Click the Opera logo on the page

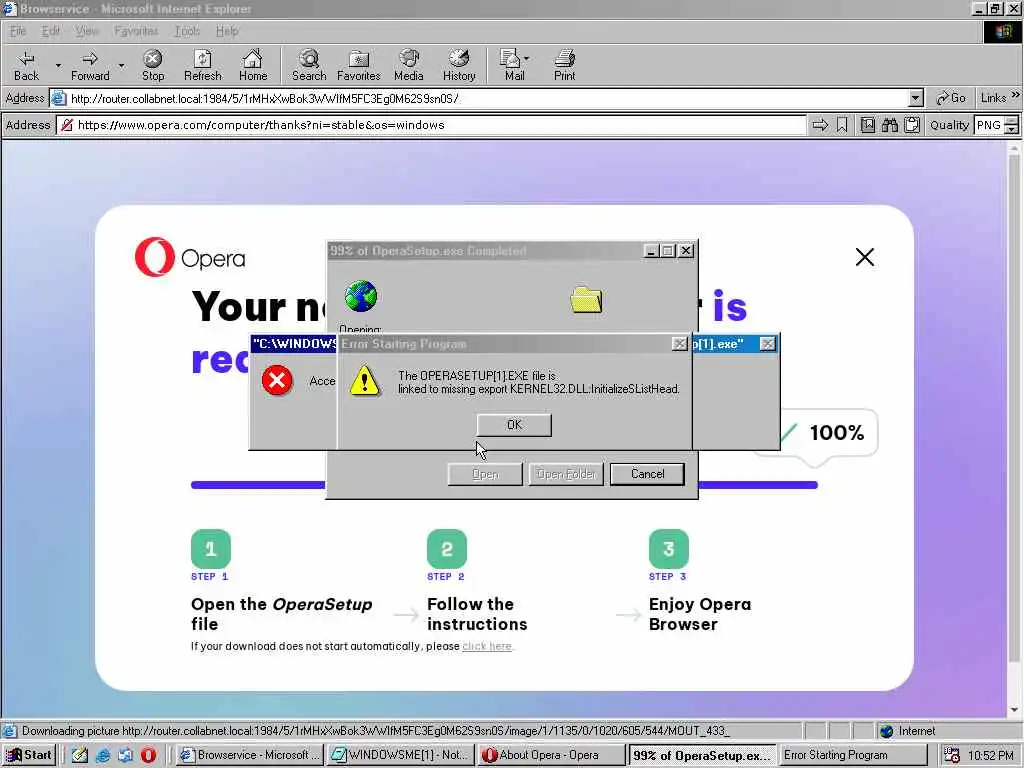click(189, 257)
